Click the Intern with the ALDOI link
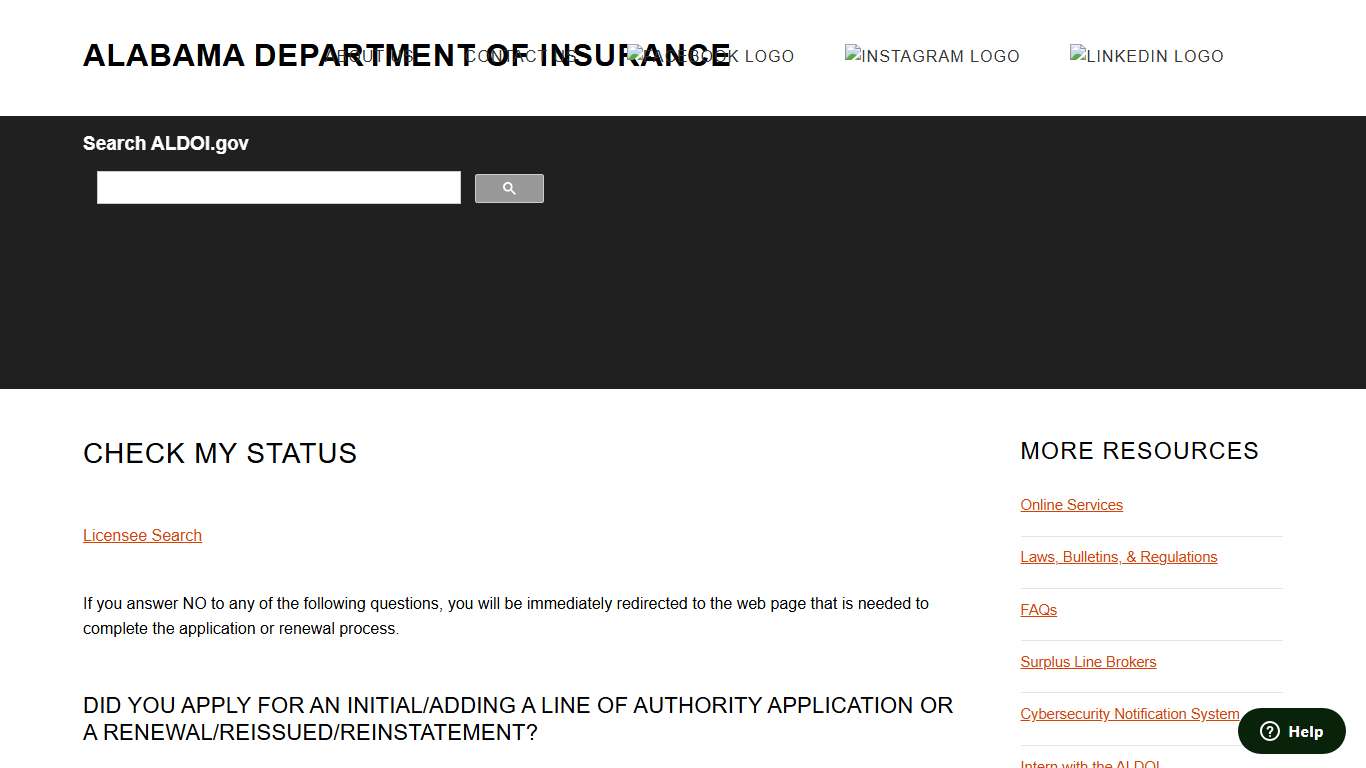The image size is (1366, 768). point(1089,765)
